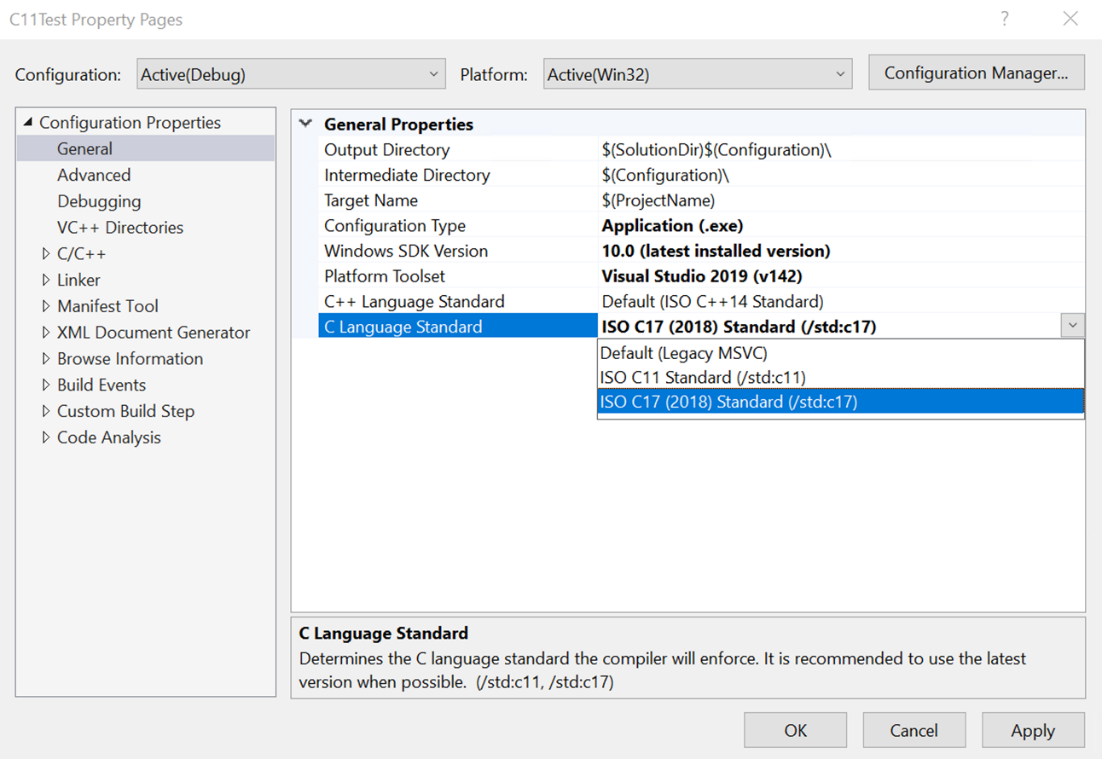Open the Platform dropdown

point(839,72)
